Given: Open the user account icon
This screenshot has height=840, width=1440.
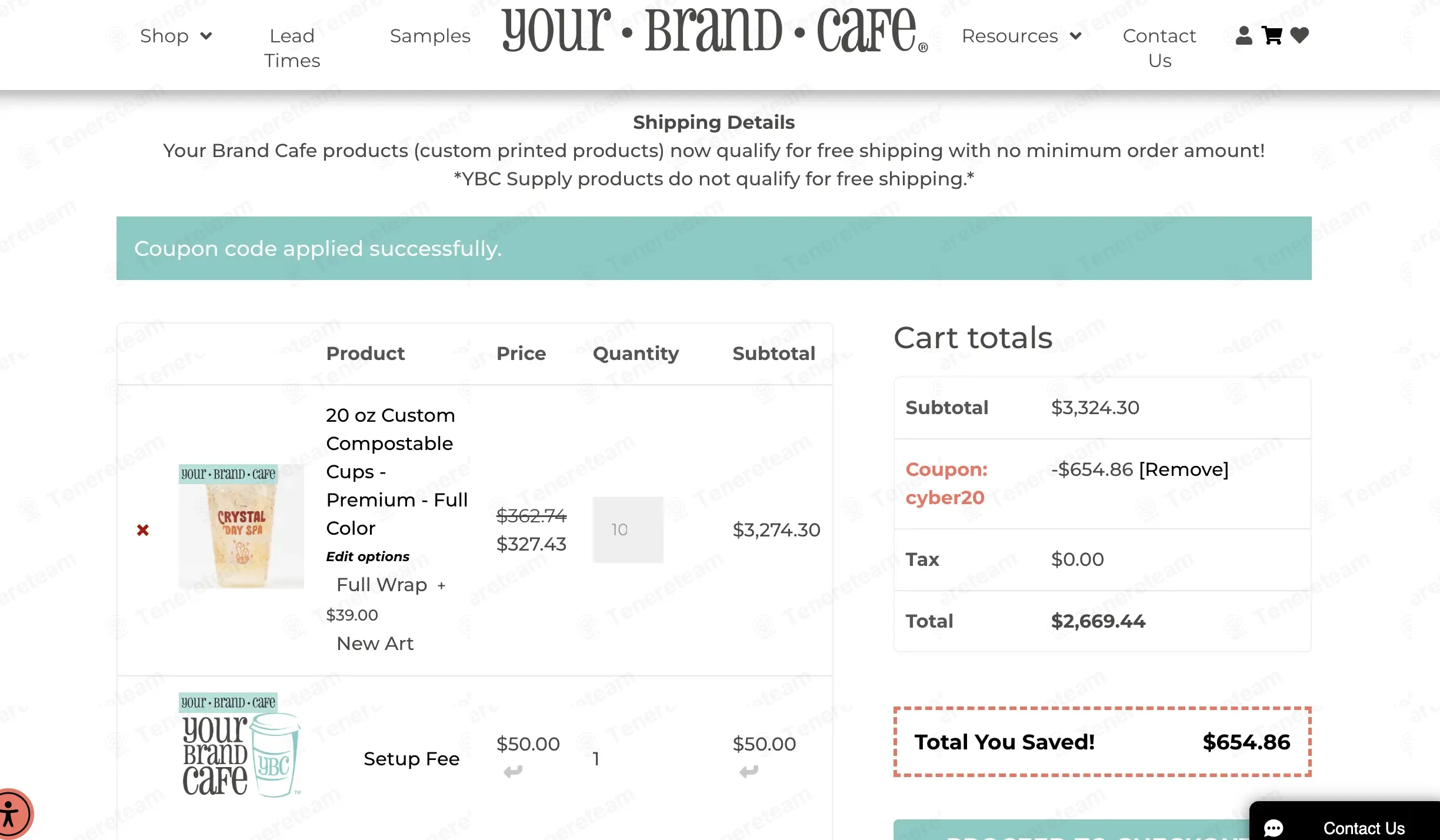Looking at the screenshot, I should pos(1244,35).
